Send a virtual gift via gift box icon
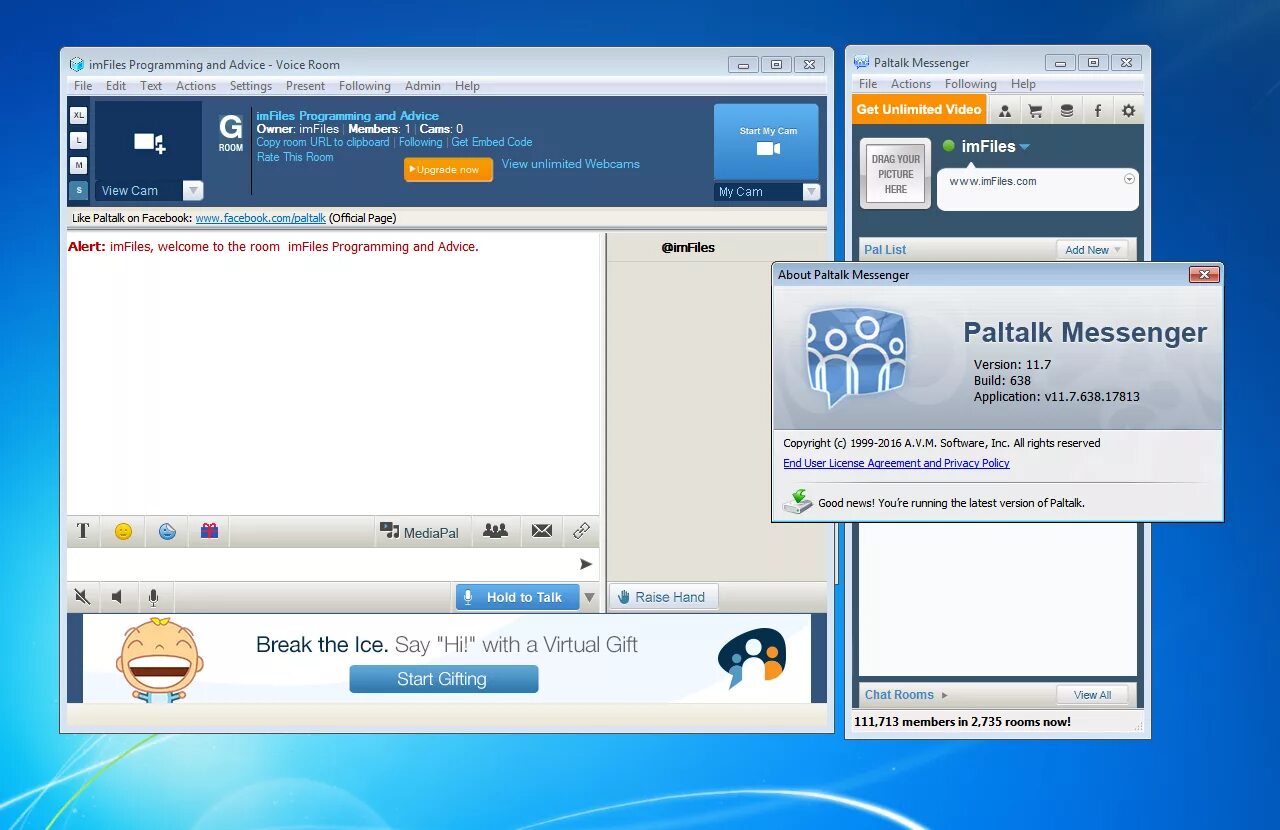This screenshot has height=830, width=1280. (x=209, y=531)
